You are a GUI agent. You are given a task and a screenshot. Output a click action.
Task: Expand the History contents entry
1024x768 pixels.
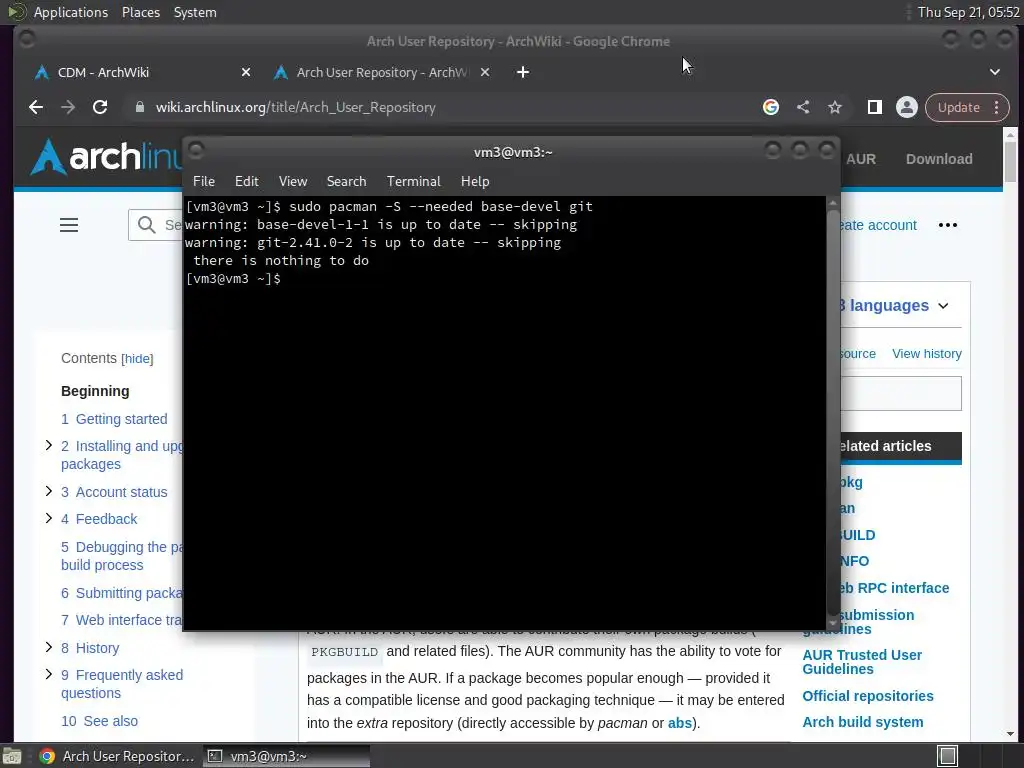(x=48, y=647)
